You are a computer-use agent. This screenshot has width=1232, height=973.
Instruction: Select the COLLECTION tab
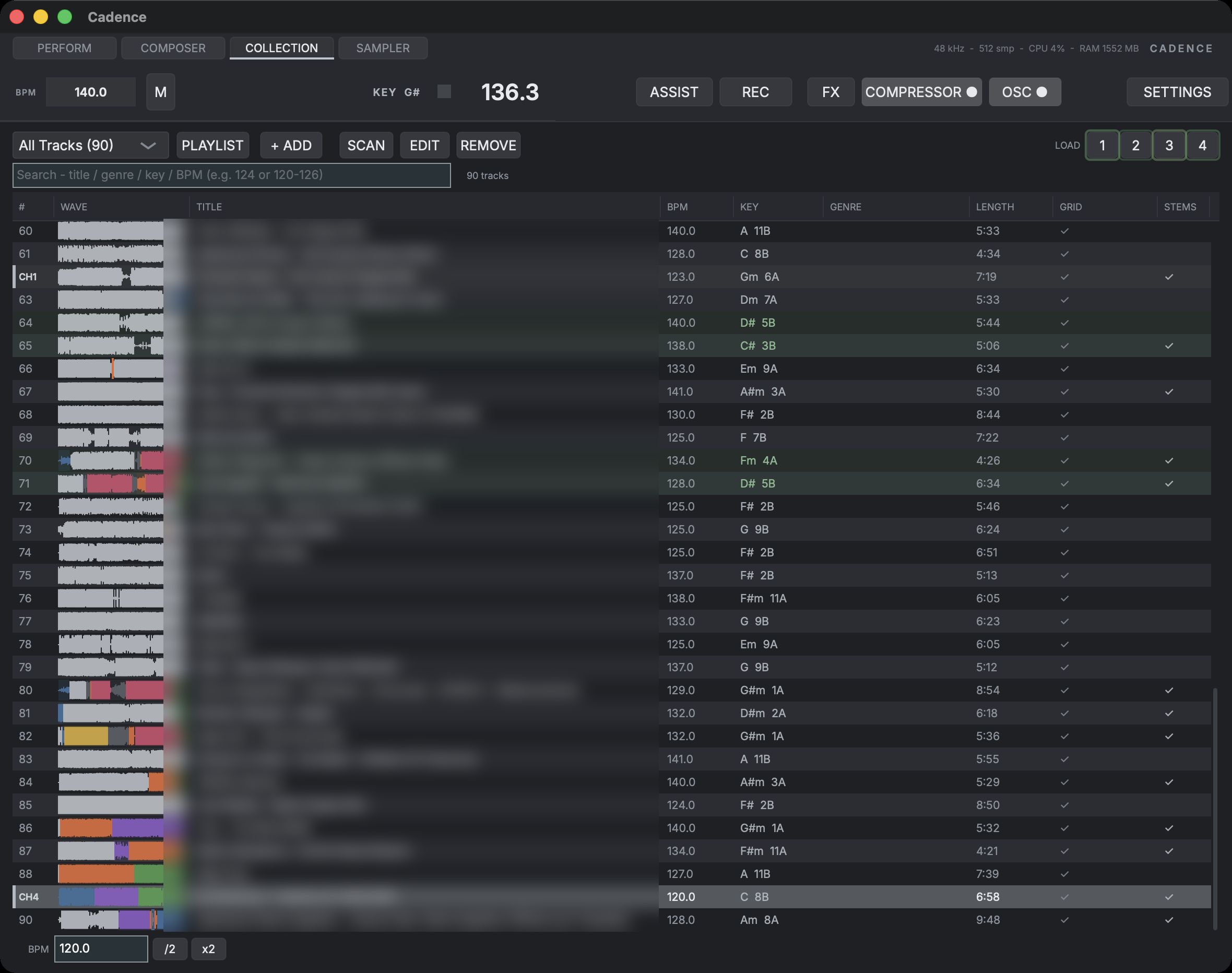pyautogui.click(x=281, y=48)
